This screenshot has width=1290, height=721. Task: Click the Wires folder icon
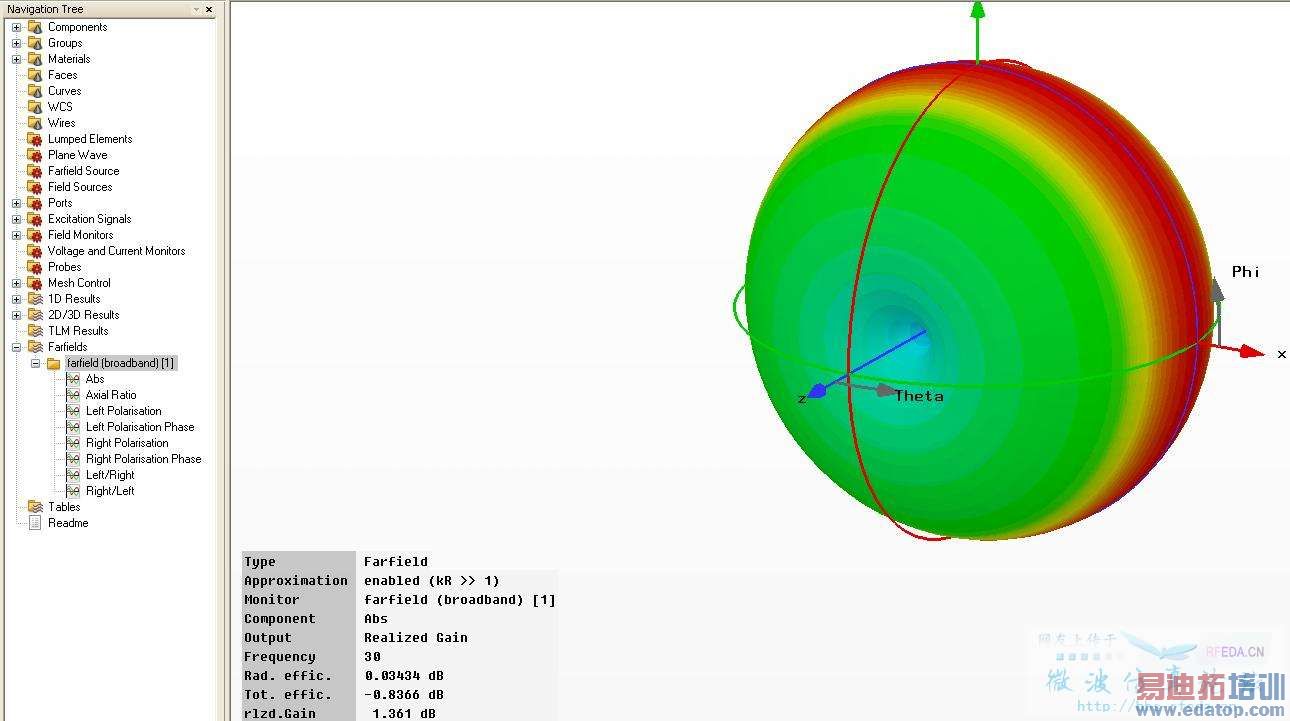pyautogui.click(x=35, y=123)
